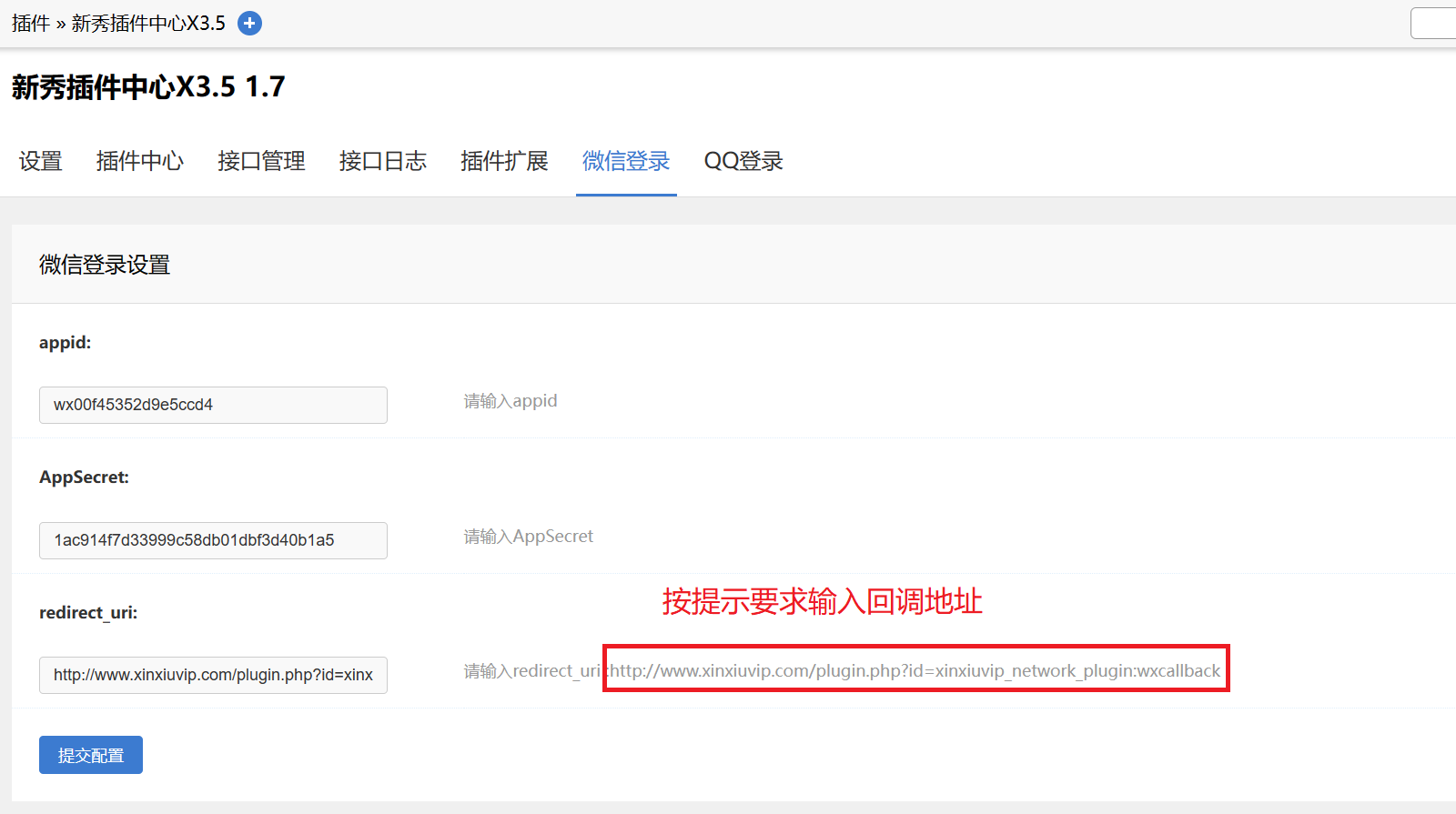Select the 插件扩展 tab
Image resolution: width=1456 pixels, height=814 pixels.
(x=504, y=162)
